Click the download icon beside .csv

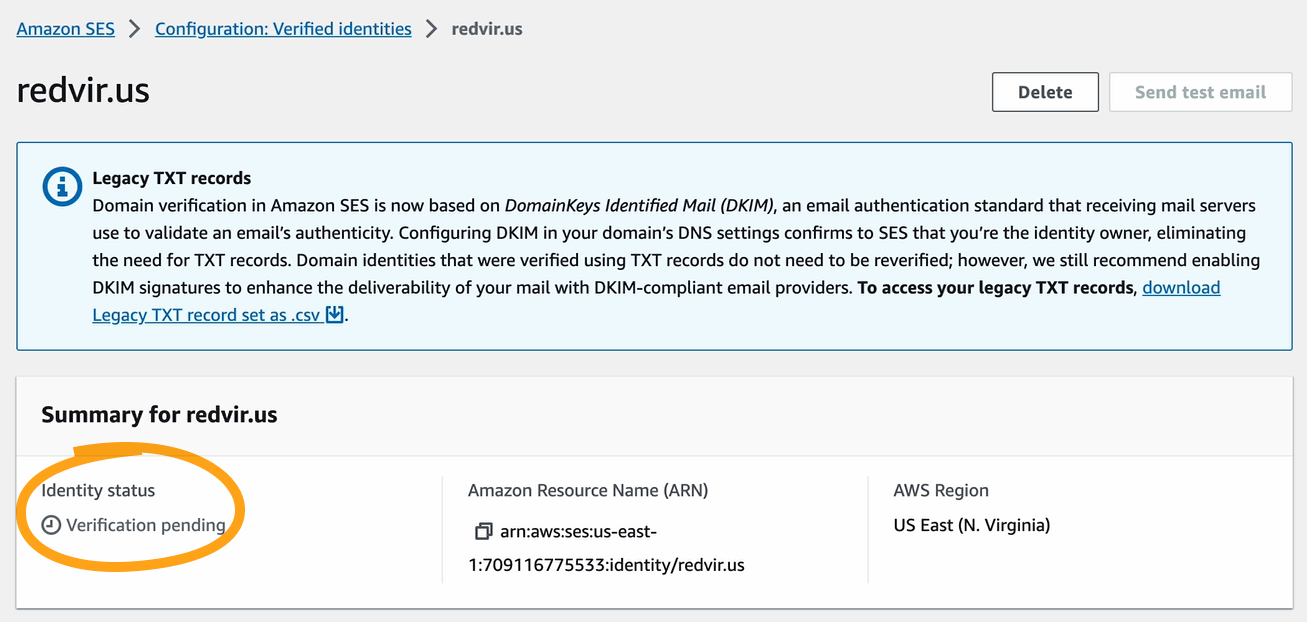point(335,315)
